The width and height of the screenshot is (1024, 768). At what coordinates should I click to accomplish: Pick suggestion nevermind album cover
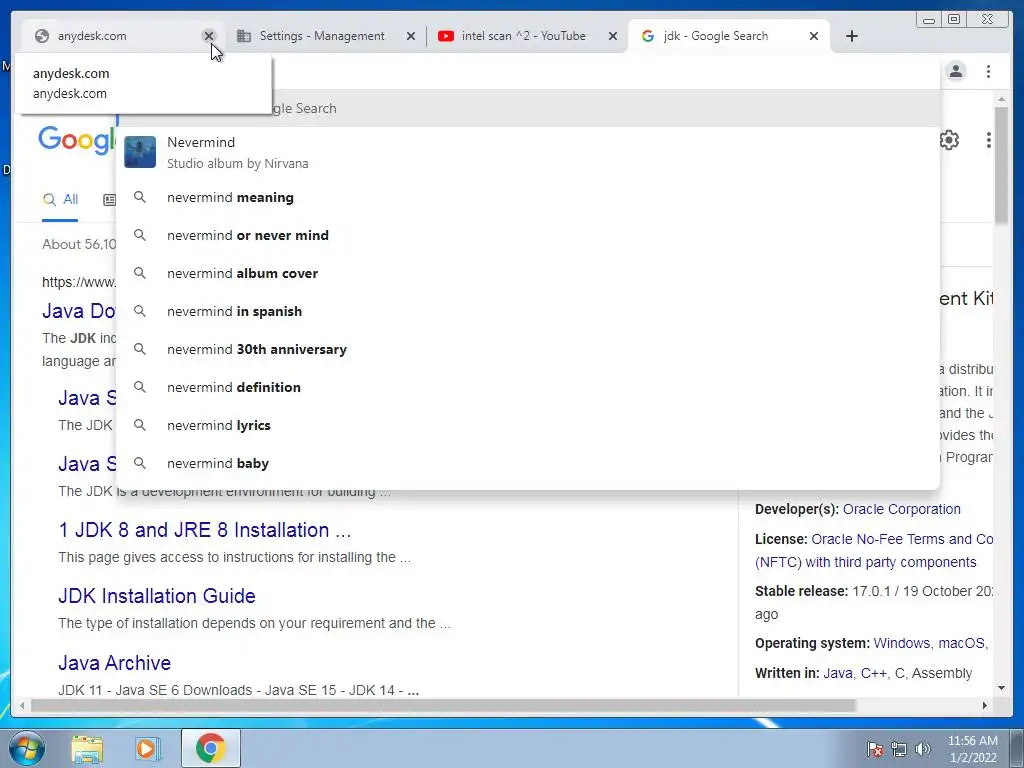(x=528, y=273)
